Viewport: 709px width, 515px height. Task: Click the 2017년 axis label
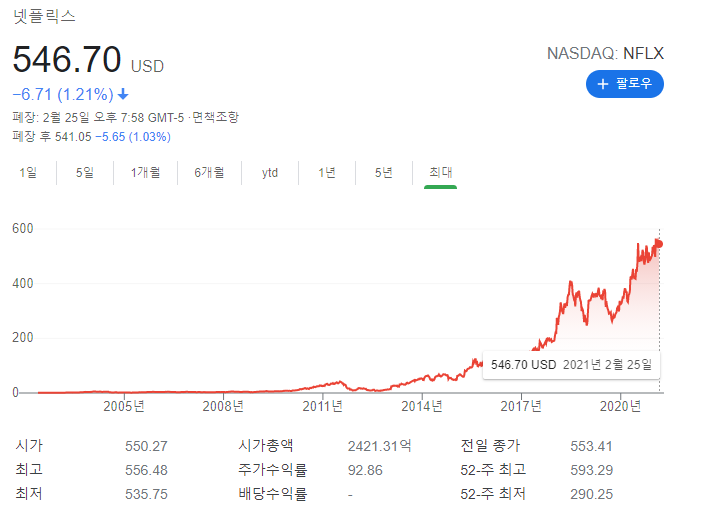[521, 406]
